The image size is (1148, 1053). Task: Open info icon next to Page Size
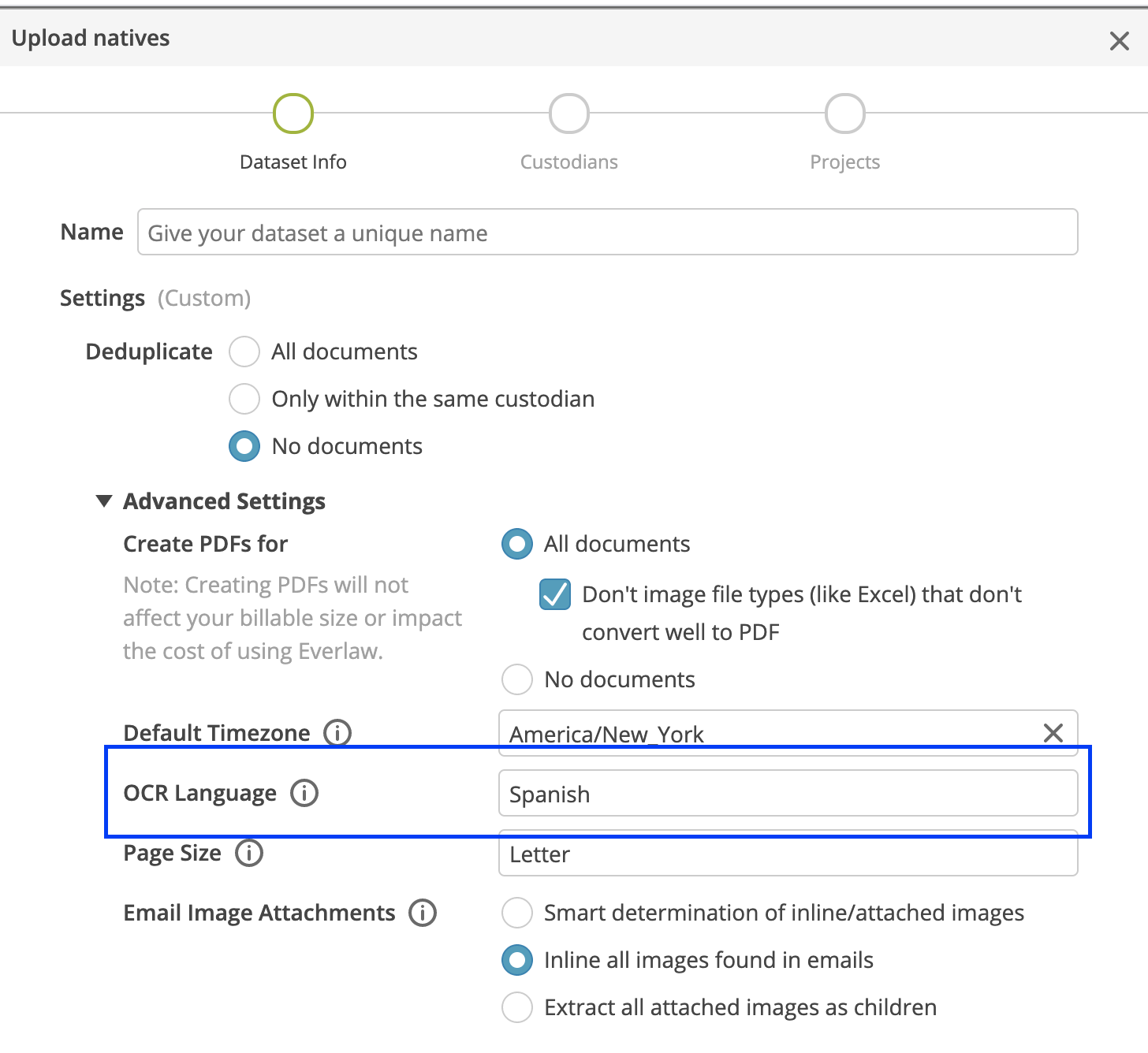[x=249, y=853]
